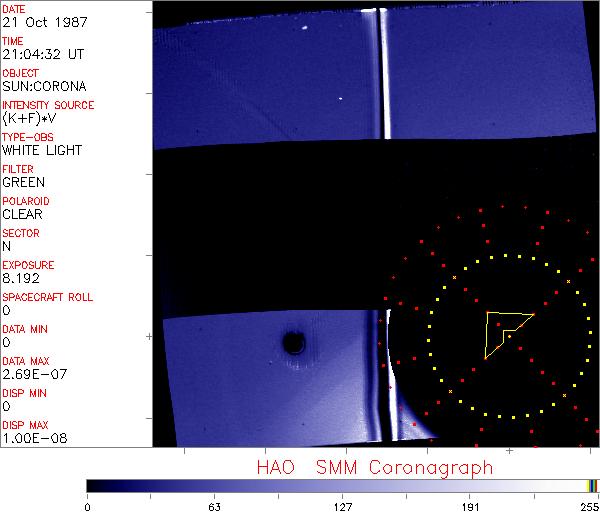Viewport: 600px width, 512px height.
Task: Click the color bar at value 127
Action: pos(342,485)
